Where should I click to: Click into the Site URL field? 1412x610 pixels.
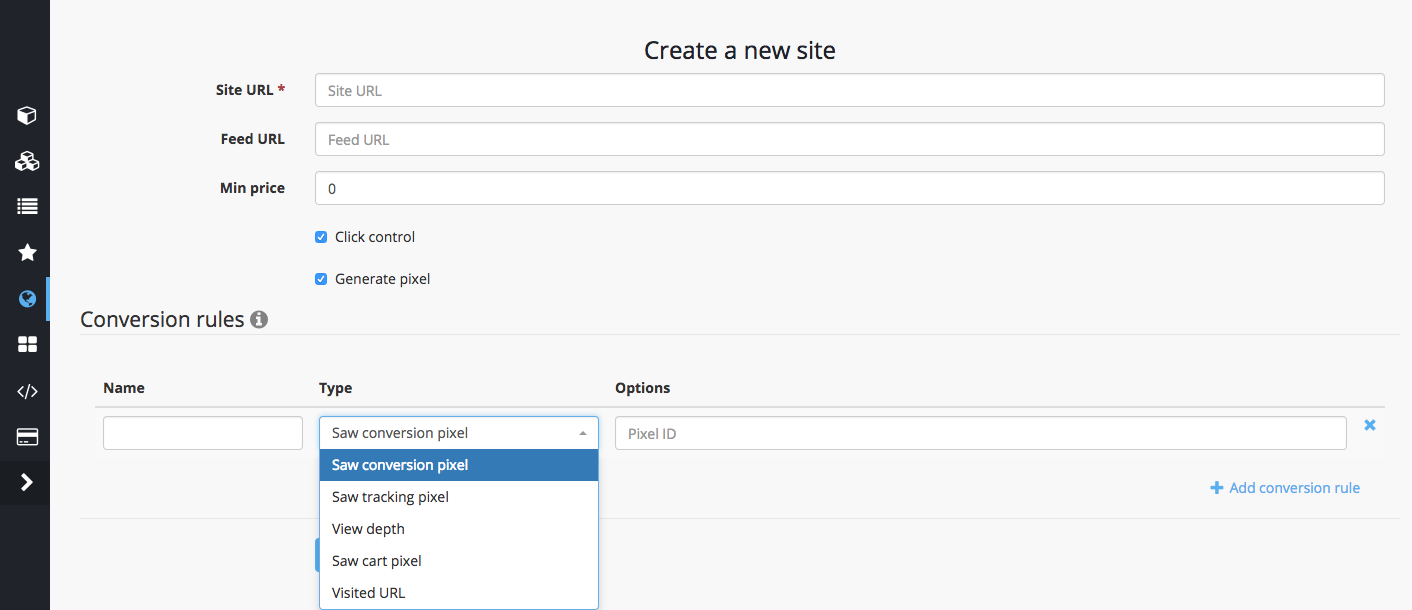pos(849,90)
